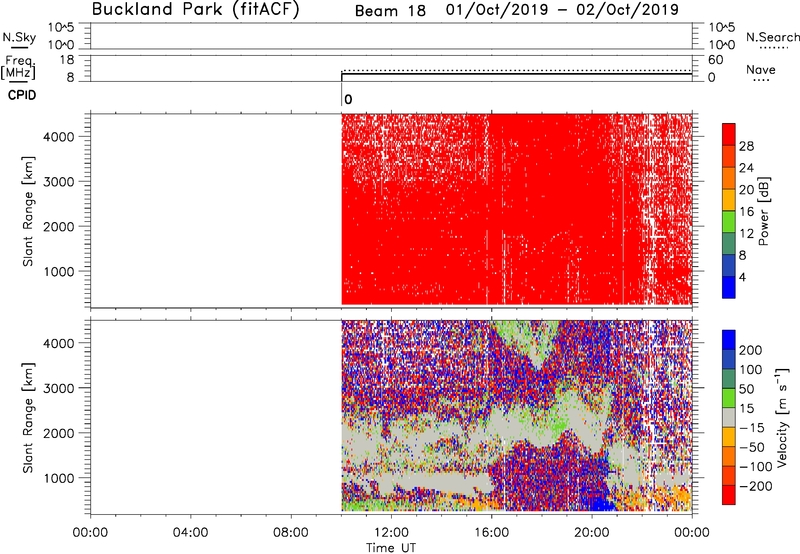The width and height of the screenshot is (800, 554).
Task: Click the '4000' tick of the power panel
Action: [x=59, y=137]
